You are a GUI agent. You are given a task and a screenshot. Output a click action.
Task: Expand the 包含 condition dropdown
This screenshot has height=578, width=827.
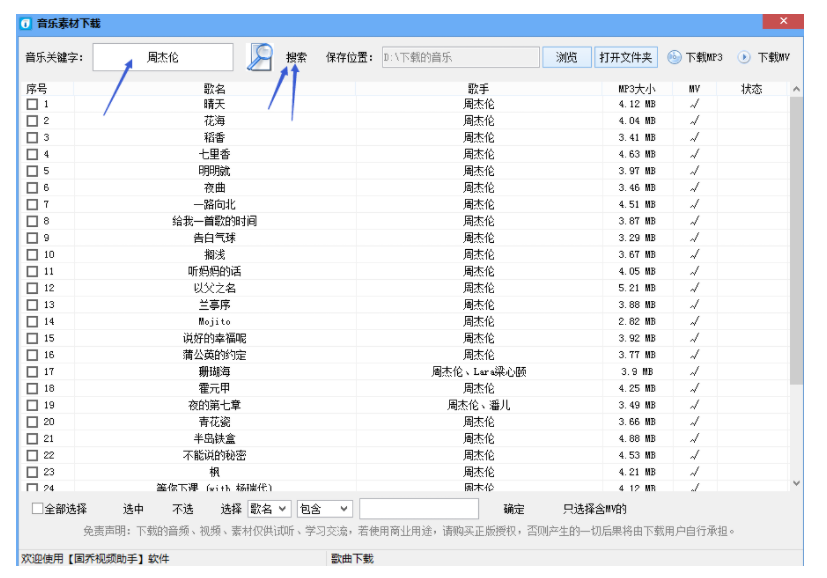326,509
